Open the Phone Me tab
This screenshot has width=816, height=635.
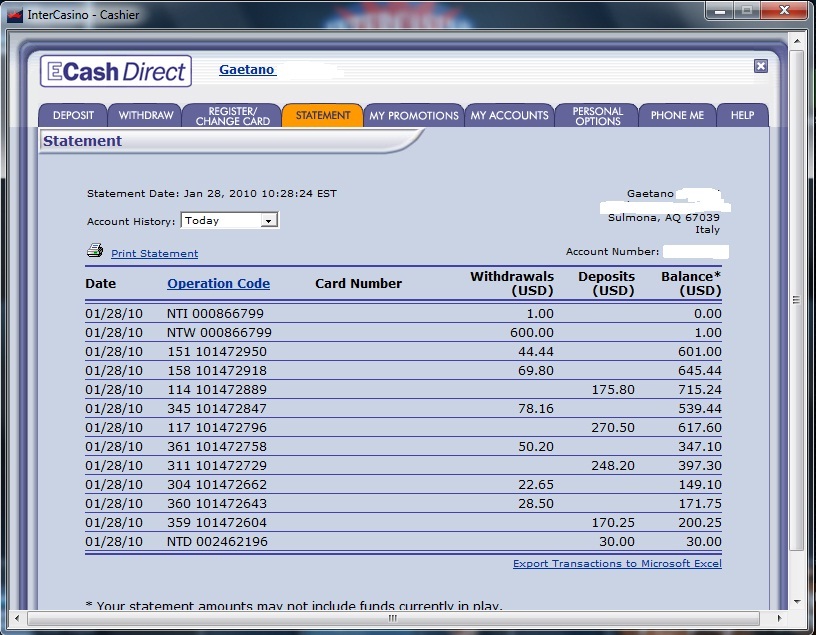click(677, 115)
